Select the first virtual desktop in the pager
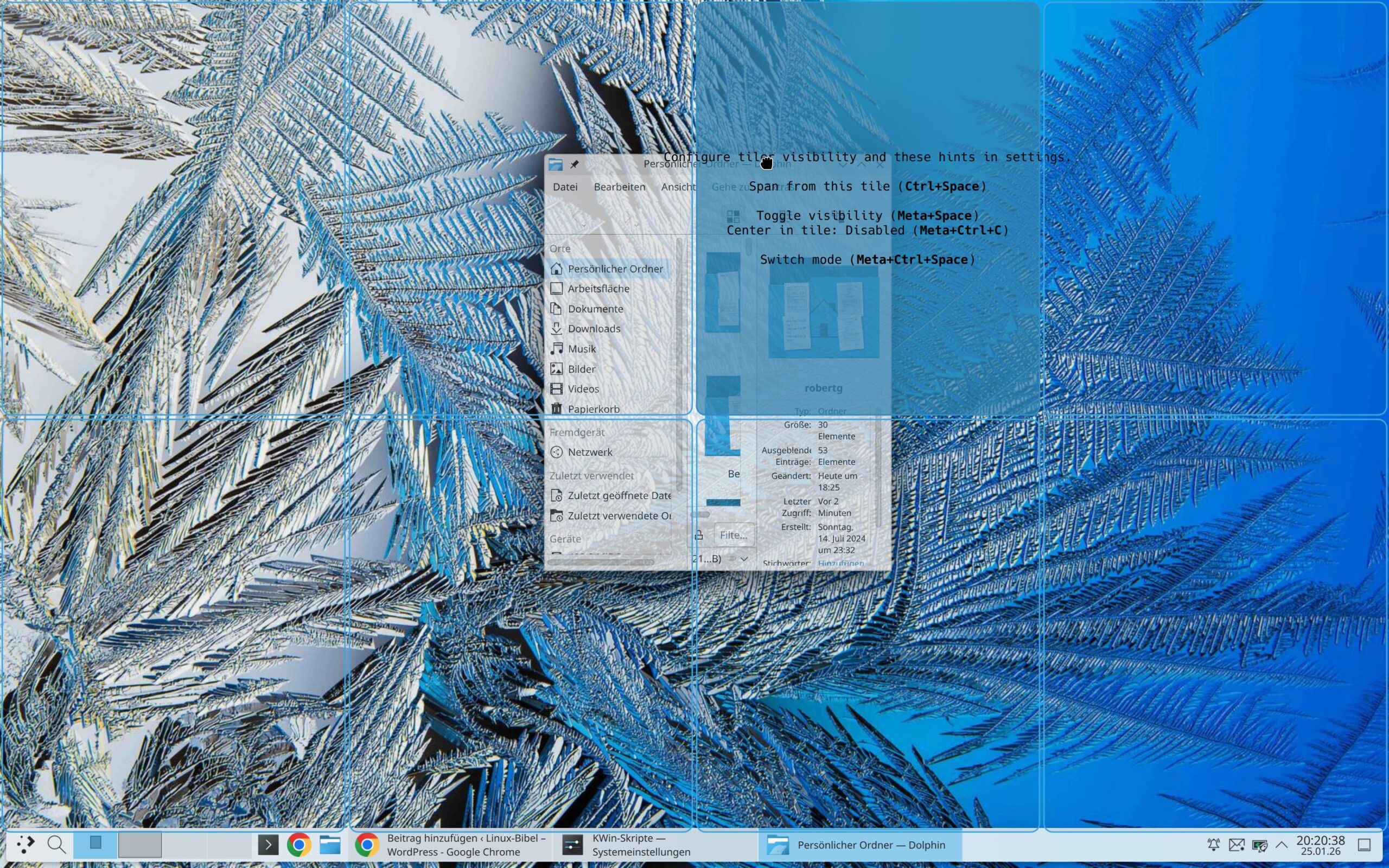 pos(95,845)
